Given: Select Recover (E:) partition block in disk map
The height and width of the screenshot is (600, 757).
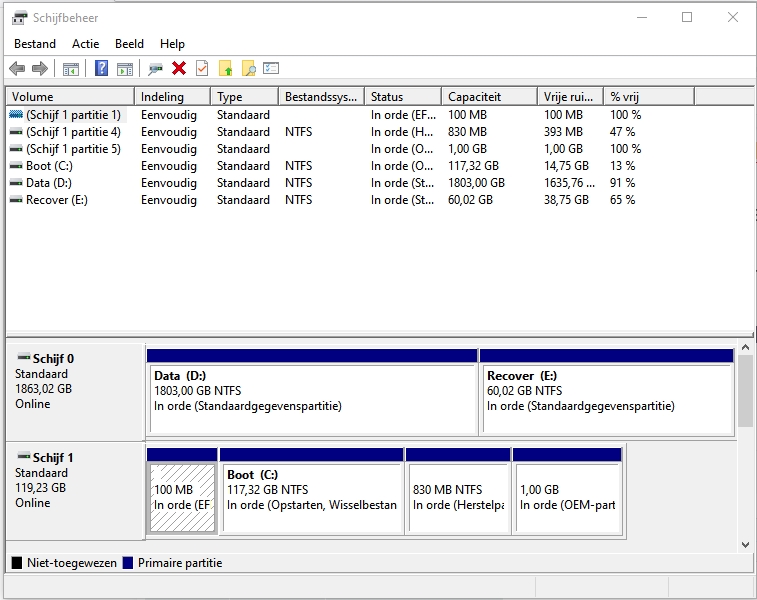Looking at the screenshot, I should pyautogui.click(x=607, y=397).
